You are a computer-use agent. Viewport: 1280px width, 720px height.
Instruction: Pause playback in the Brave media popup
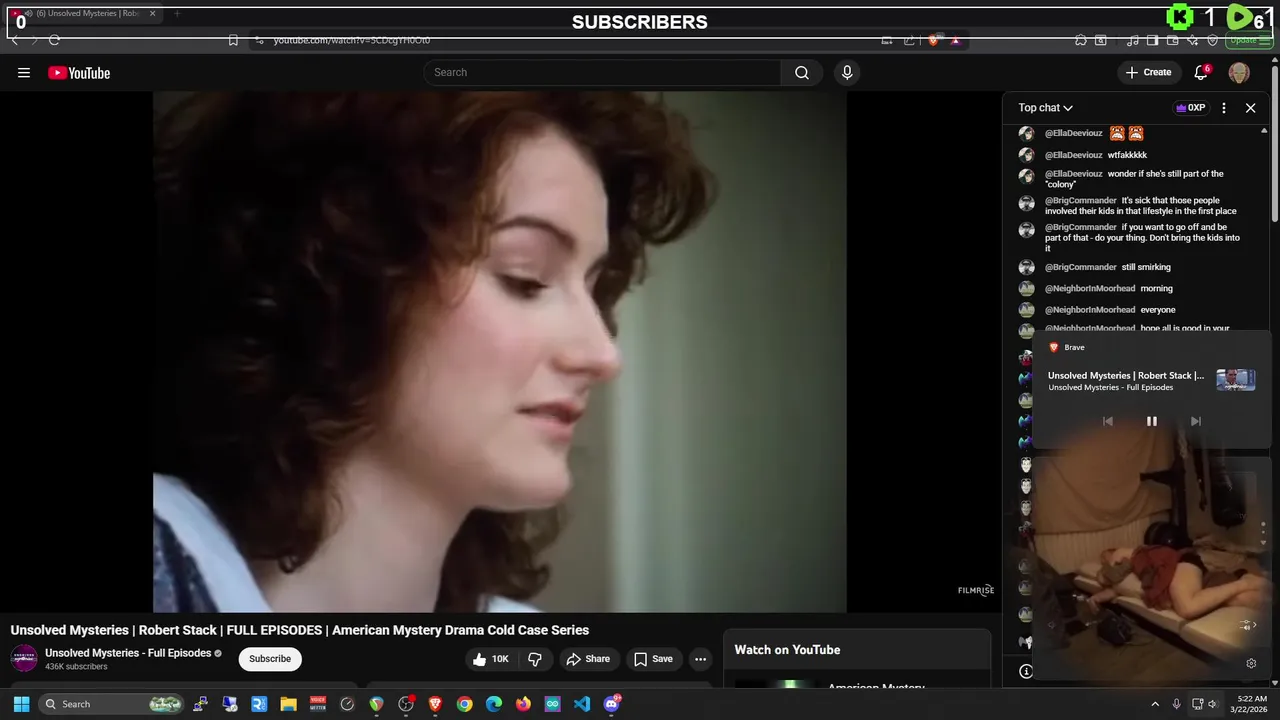[x=1151, y=421]
